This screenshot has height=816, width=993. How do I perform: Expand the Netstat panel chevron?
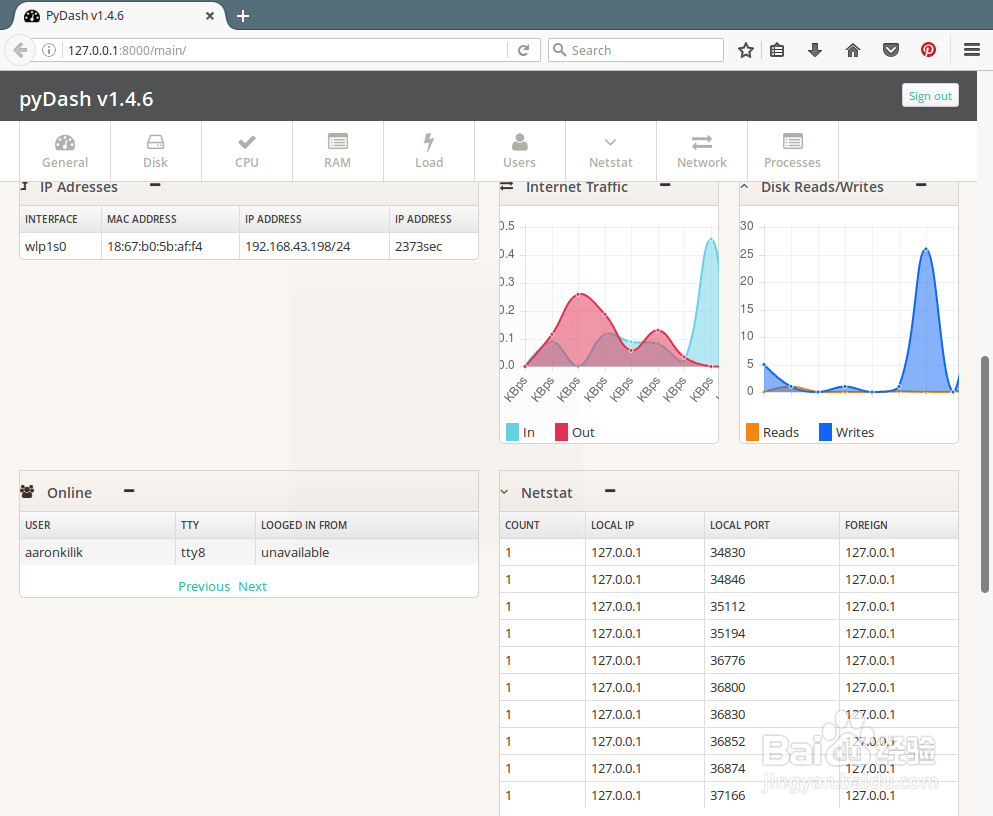[x=503, y=491]
